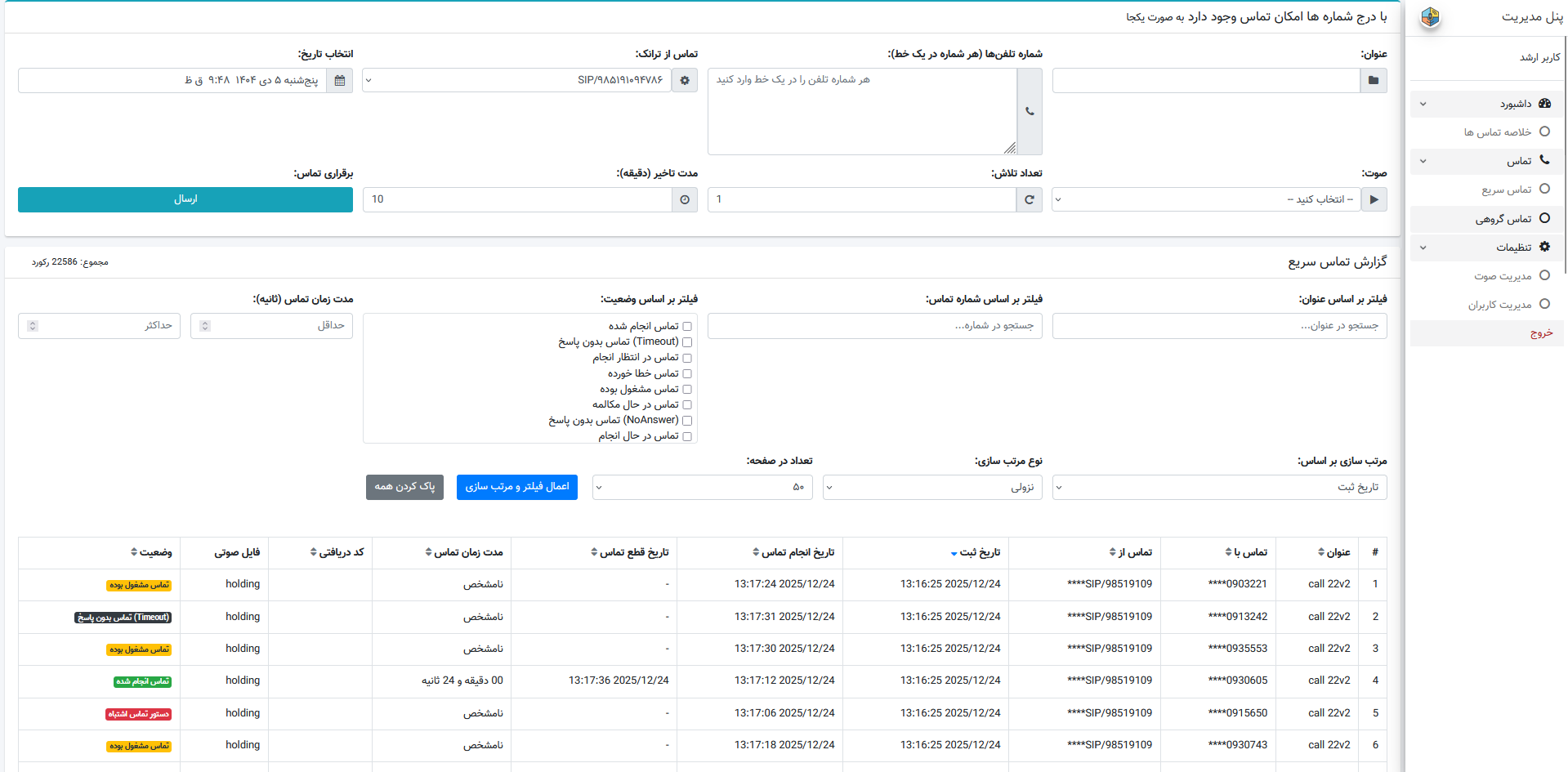Click the clock icon beside the delay field
This screenshot has width=1568, height=772.
point(685,200)
